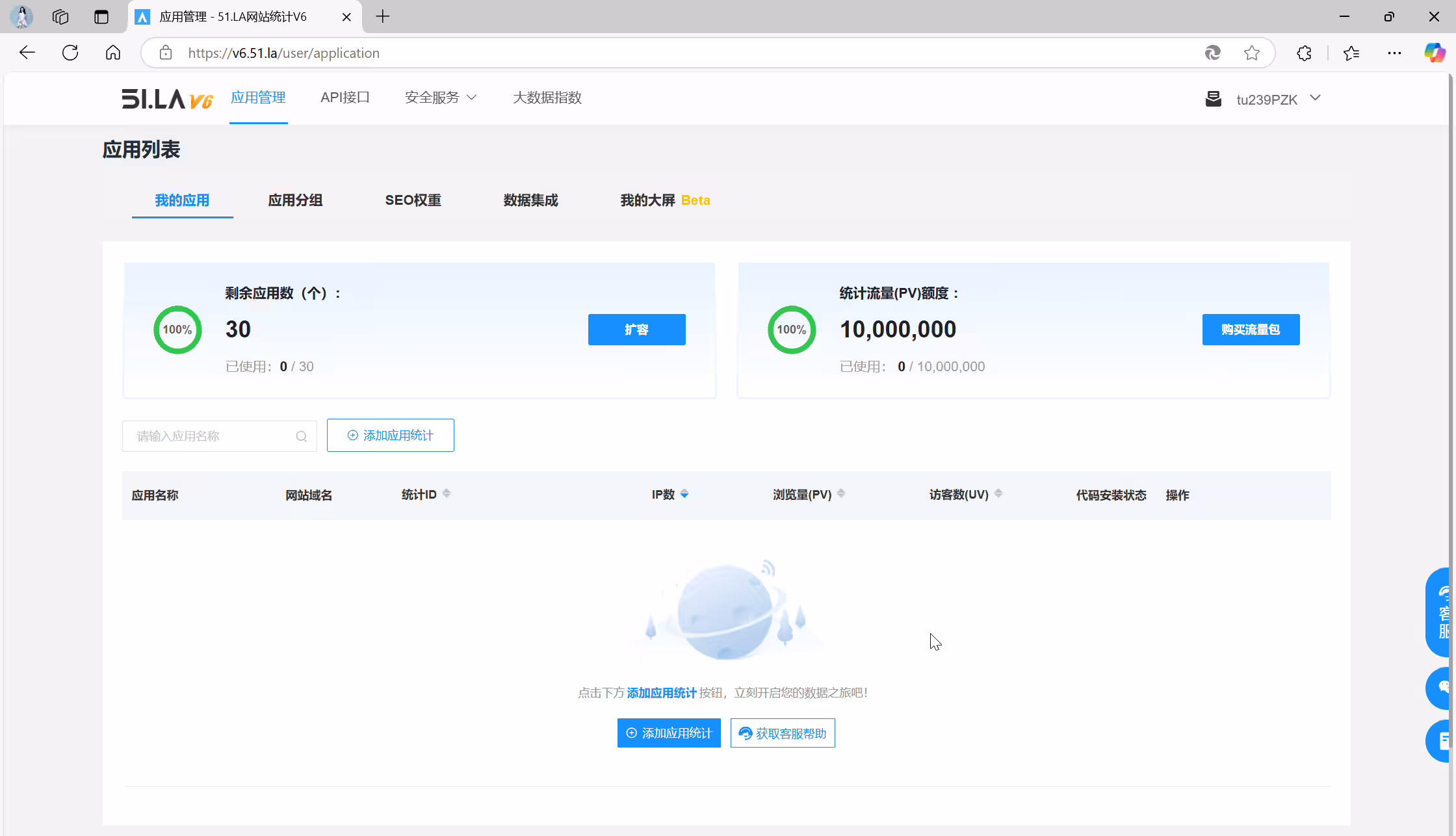
Task: Switch to the 我的应用 tab
Action: (x=182, y=200)
